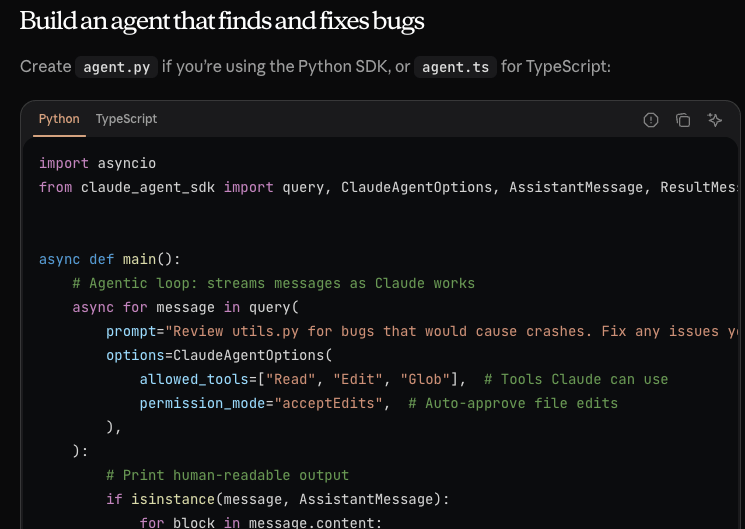Click the "# Tools Claude can use" comment
Viewport: 745px width, 529px height.
pos(576,379)
